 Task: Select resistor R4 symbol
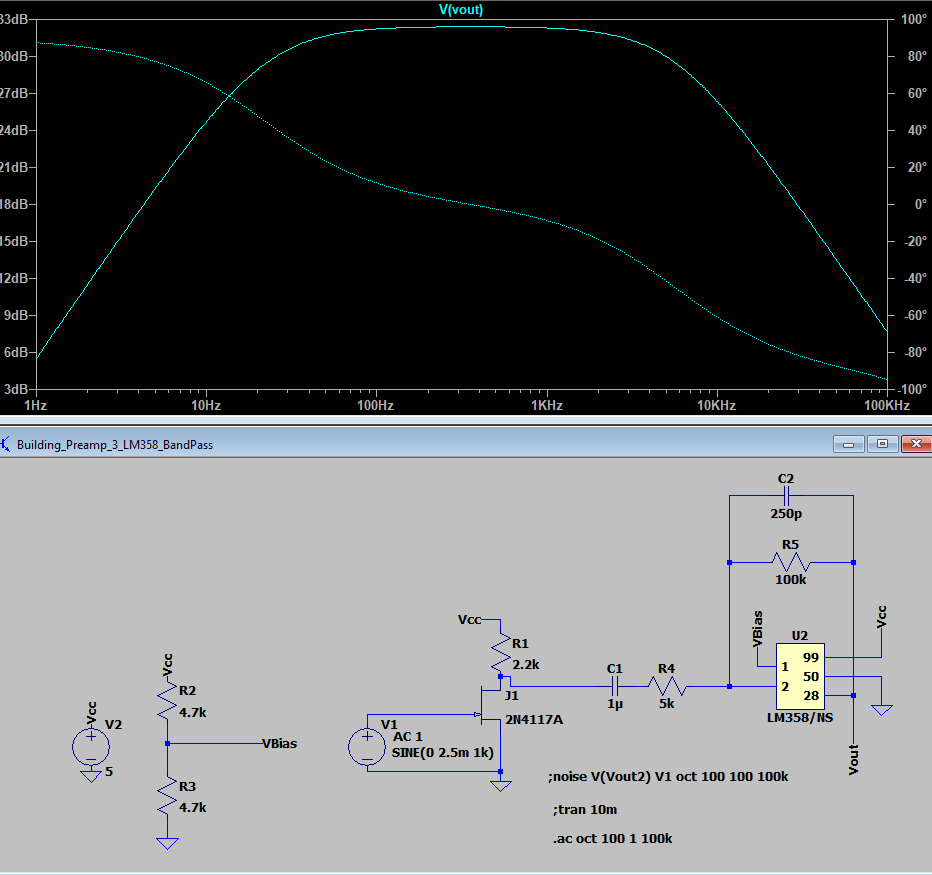pyautogui.click(x=666, y=687)
